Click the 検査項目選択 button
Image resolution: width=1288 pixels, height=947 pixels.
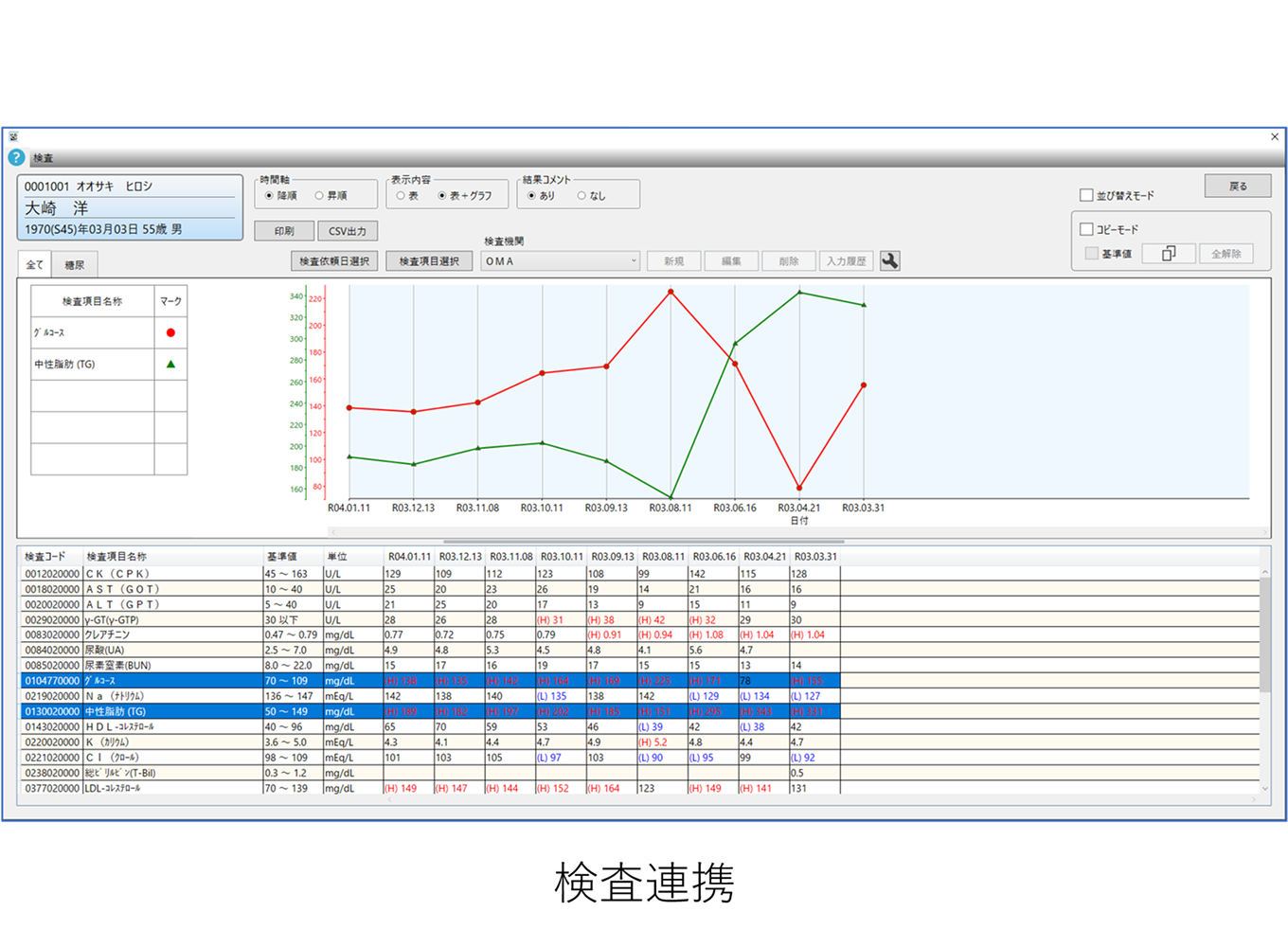click(x=429, y=260)
